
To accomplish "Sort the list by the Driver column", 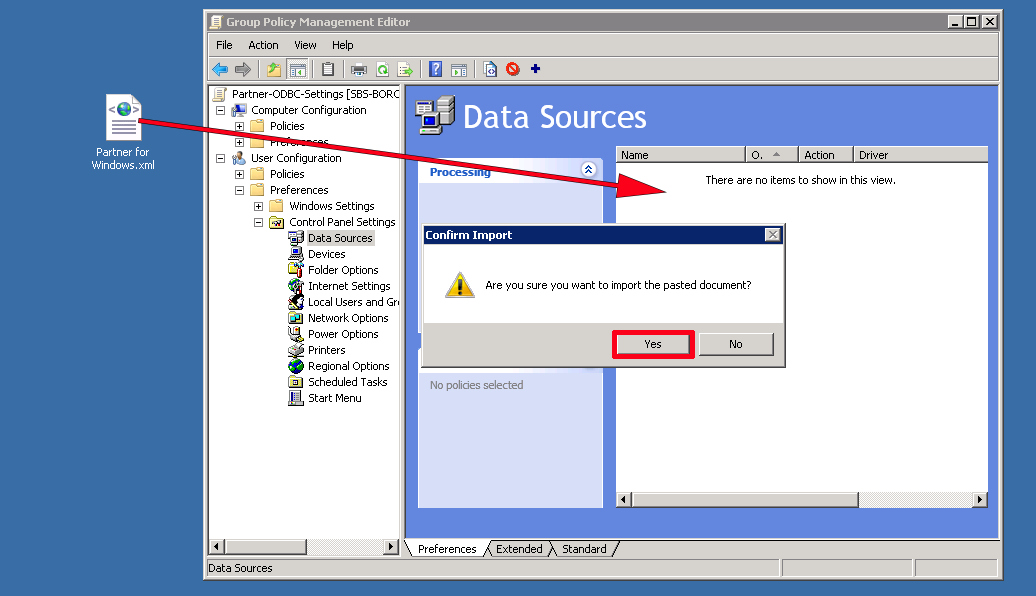I will 920,155.
